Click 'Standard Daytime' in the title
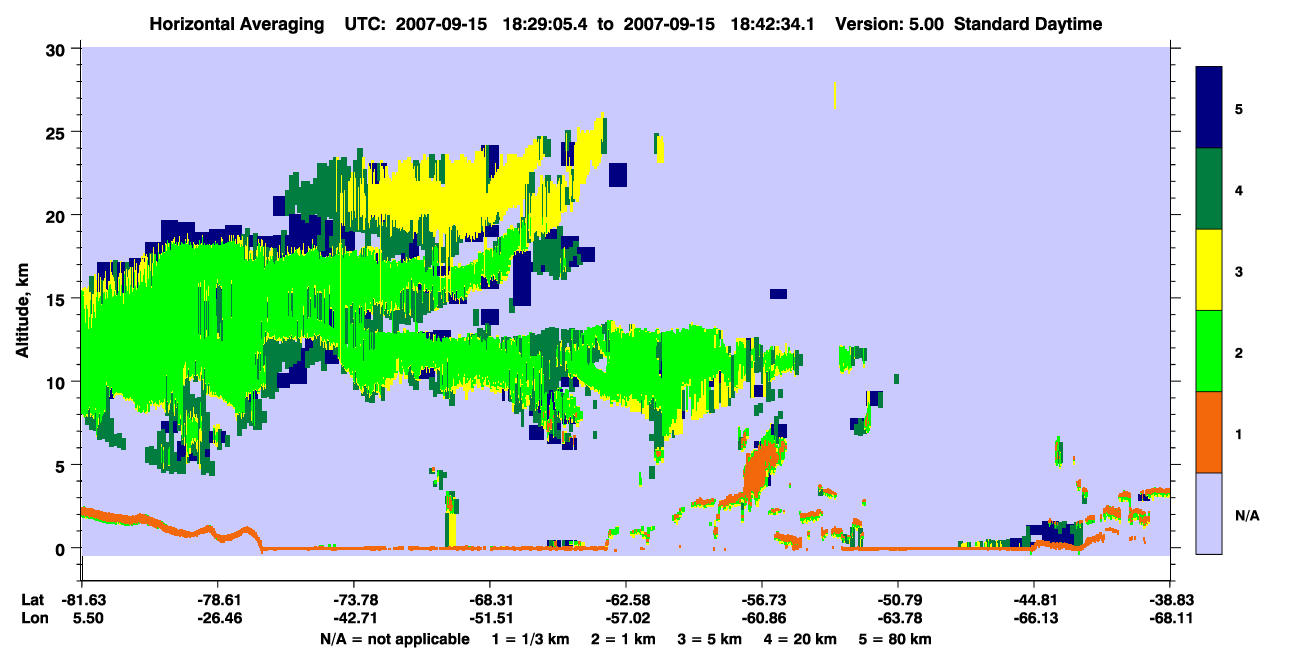This screenshot has width=1300, height=667. point(1028,24)
